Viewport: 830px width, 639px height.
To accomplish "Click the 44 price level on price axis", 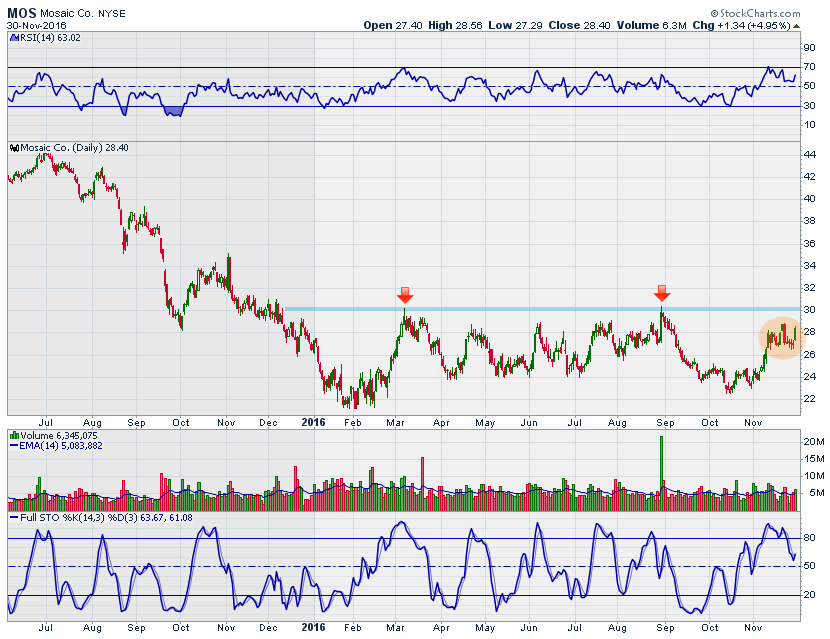I will (809, 155).
